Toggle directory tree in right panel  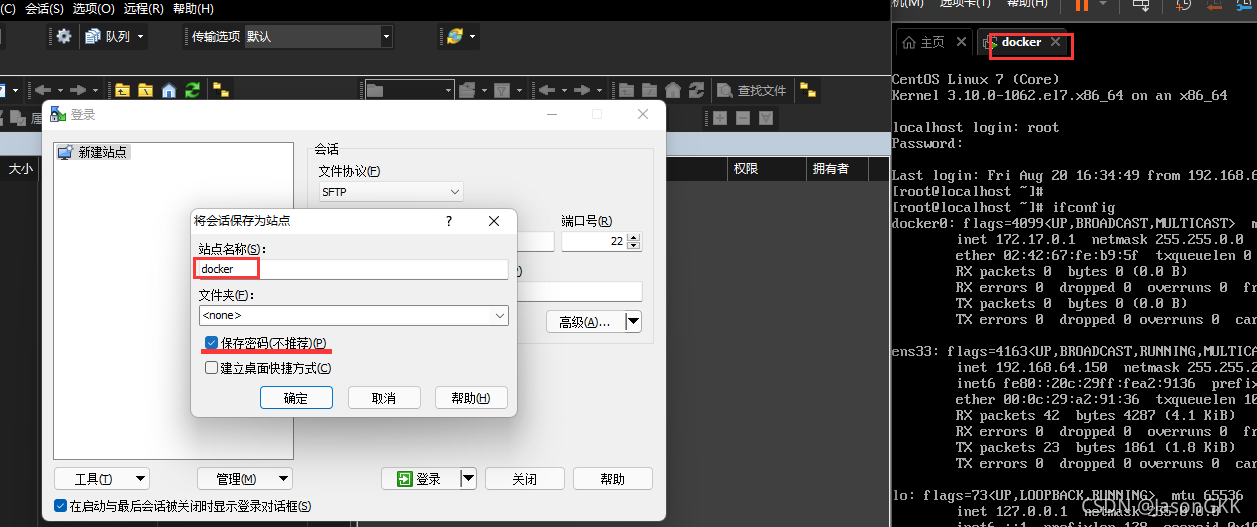tap(810, 90)
